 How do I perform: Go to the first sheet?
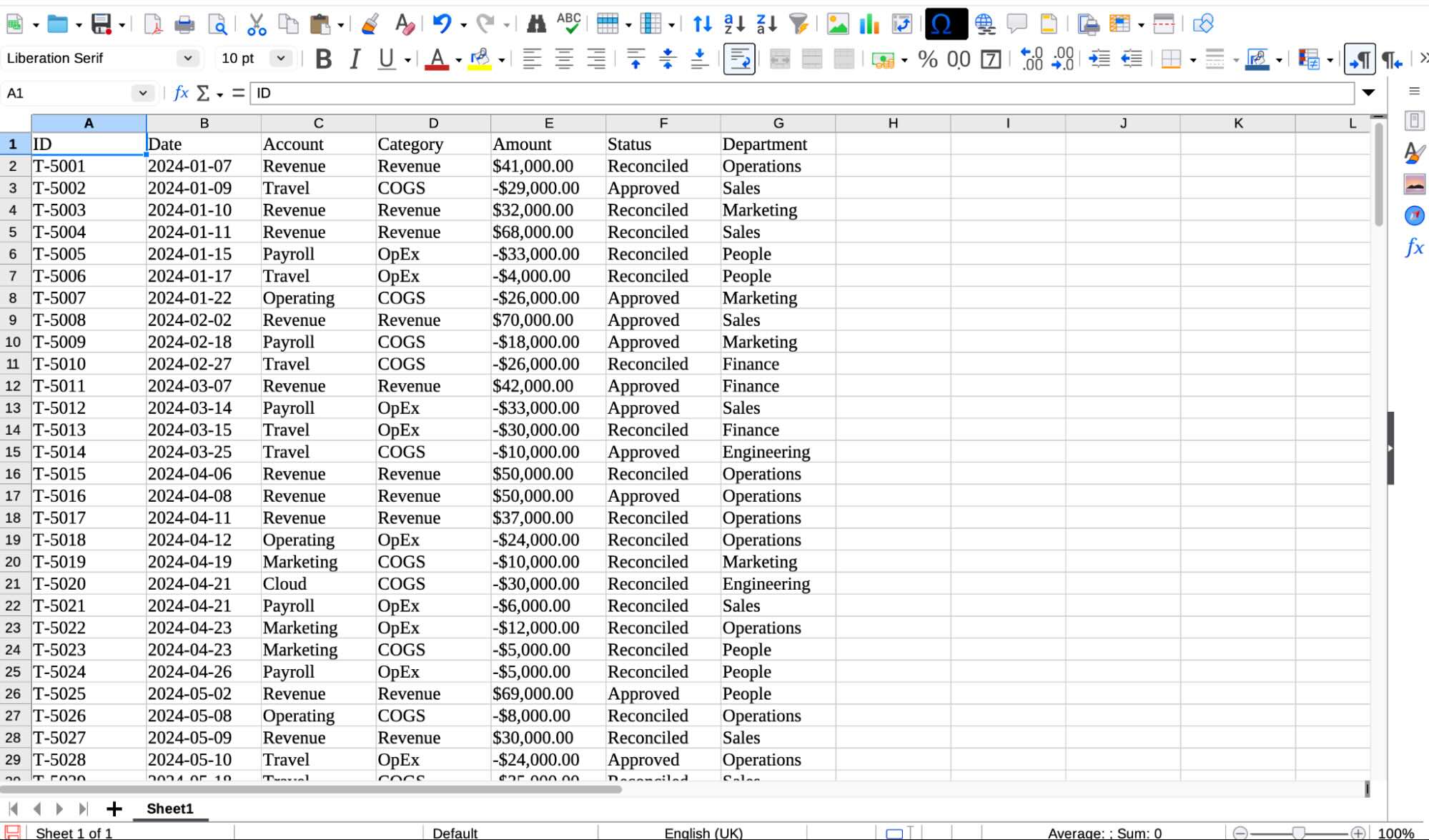click(x=13, y=809)
